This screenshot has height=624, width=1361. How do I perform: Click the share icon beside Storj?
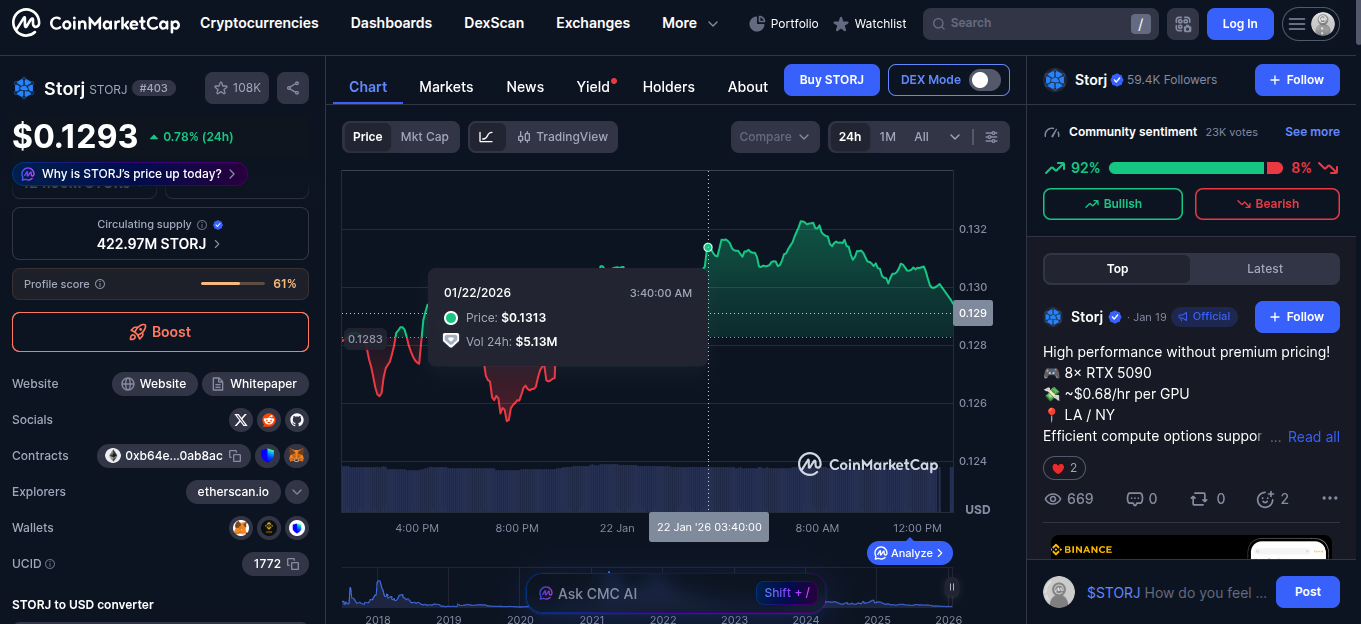(293, 88)
